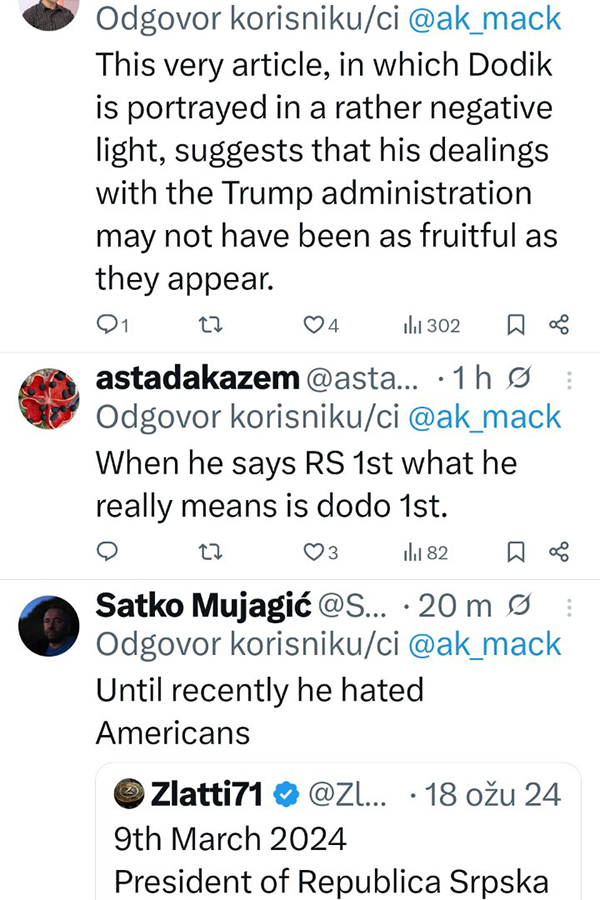View analytics showing 82 views
Image resolution: width=600 pixels, height=900 pixels.
pyautogui.click(x=426, y=552)
